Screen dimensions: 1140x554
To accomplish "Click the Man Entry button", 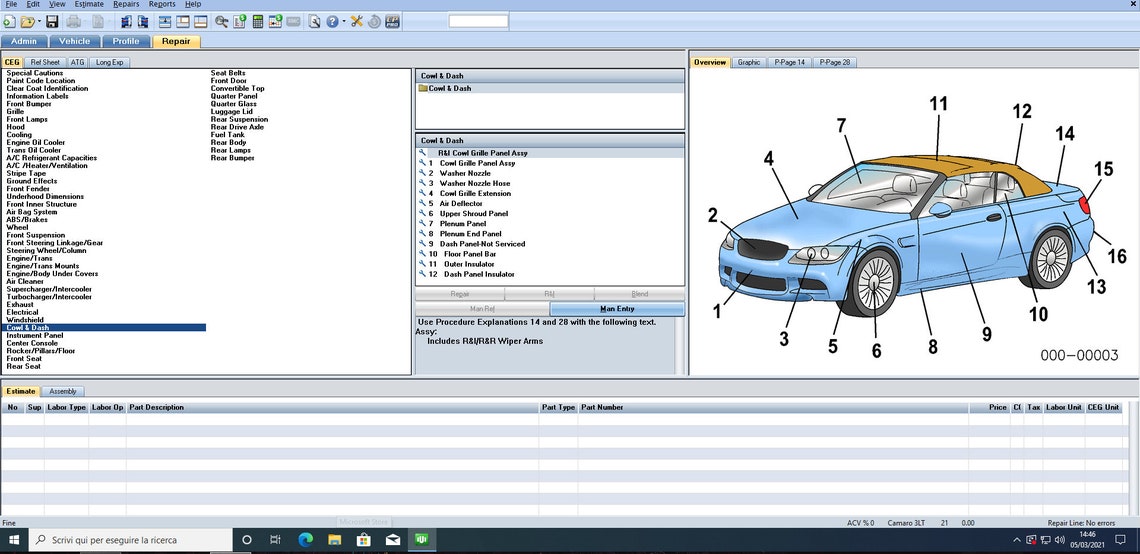I will click(x=617, y=309).
